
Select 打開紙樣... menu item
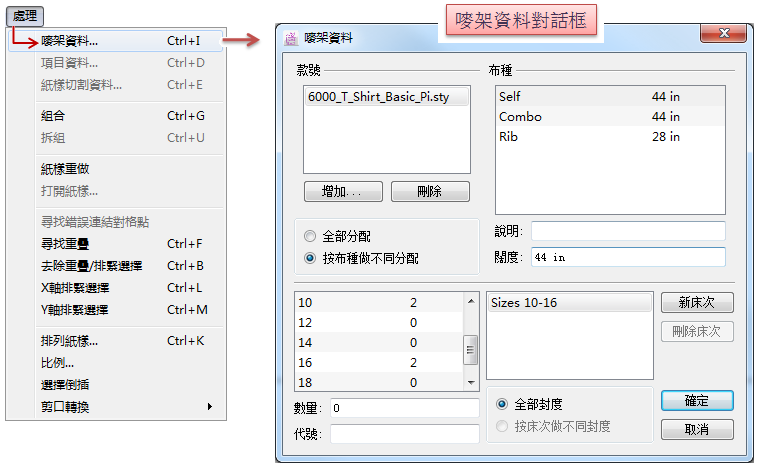click(116, 191)
